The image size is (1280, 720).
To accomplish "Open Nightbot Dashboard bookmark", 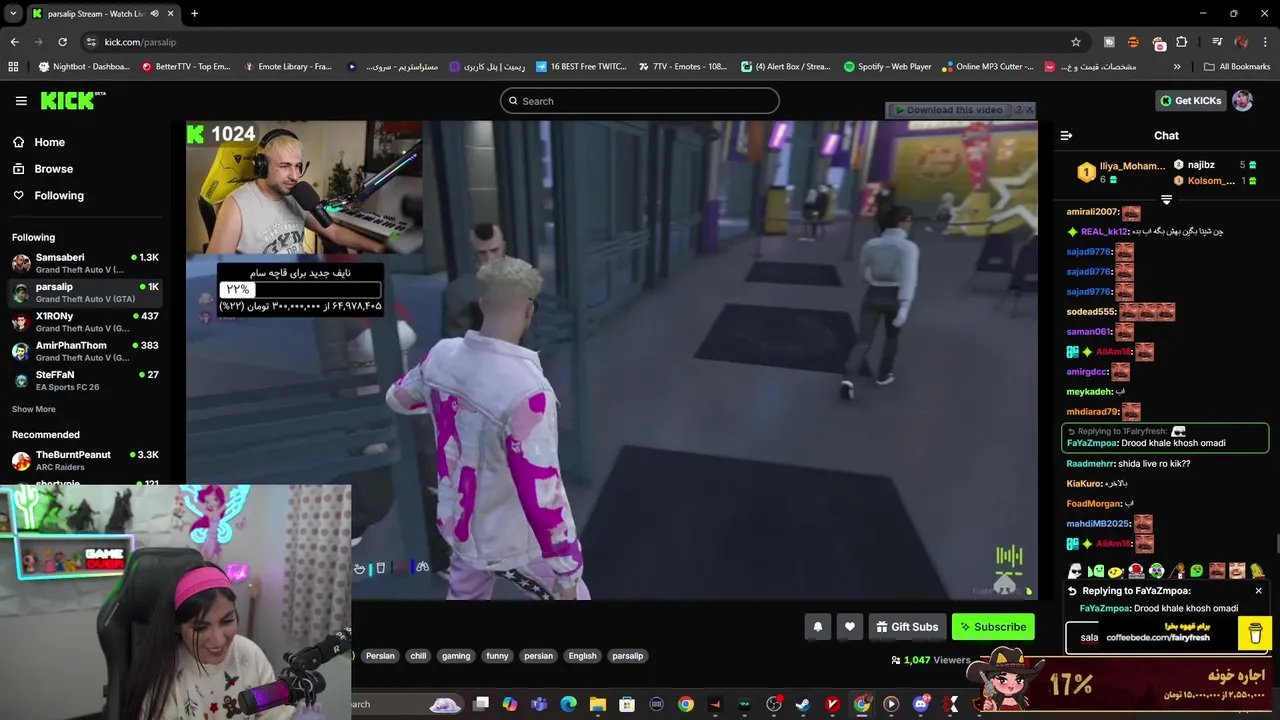I will tap(84, 67).
